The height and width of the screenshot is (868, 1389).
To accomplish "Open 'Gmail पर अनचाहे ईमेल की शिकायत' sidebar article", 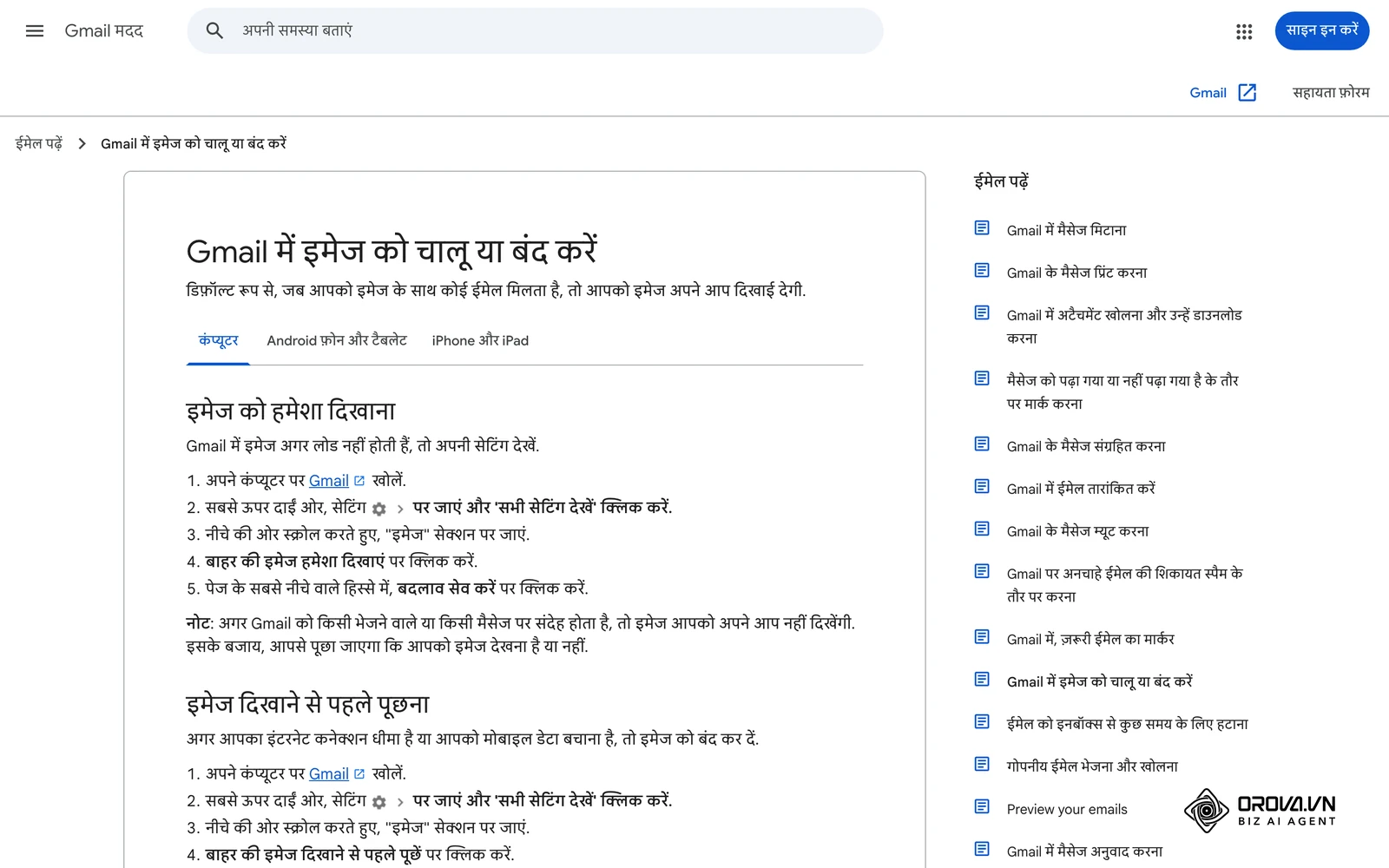I will [1125, 585].
